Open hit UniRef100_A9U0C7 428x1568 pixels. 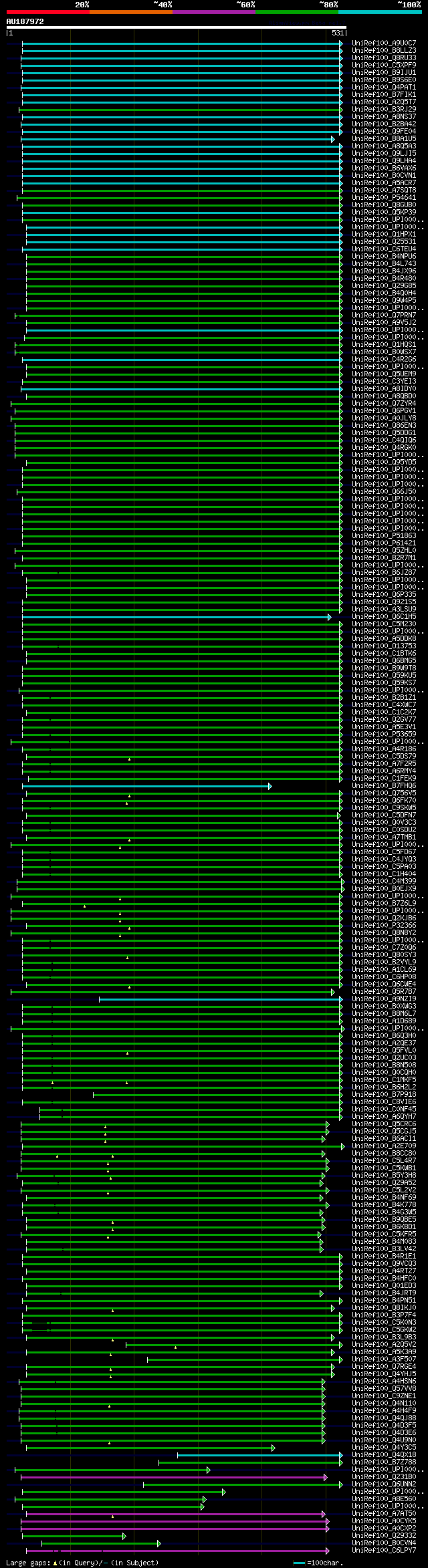click(x=384, y=43)
